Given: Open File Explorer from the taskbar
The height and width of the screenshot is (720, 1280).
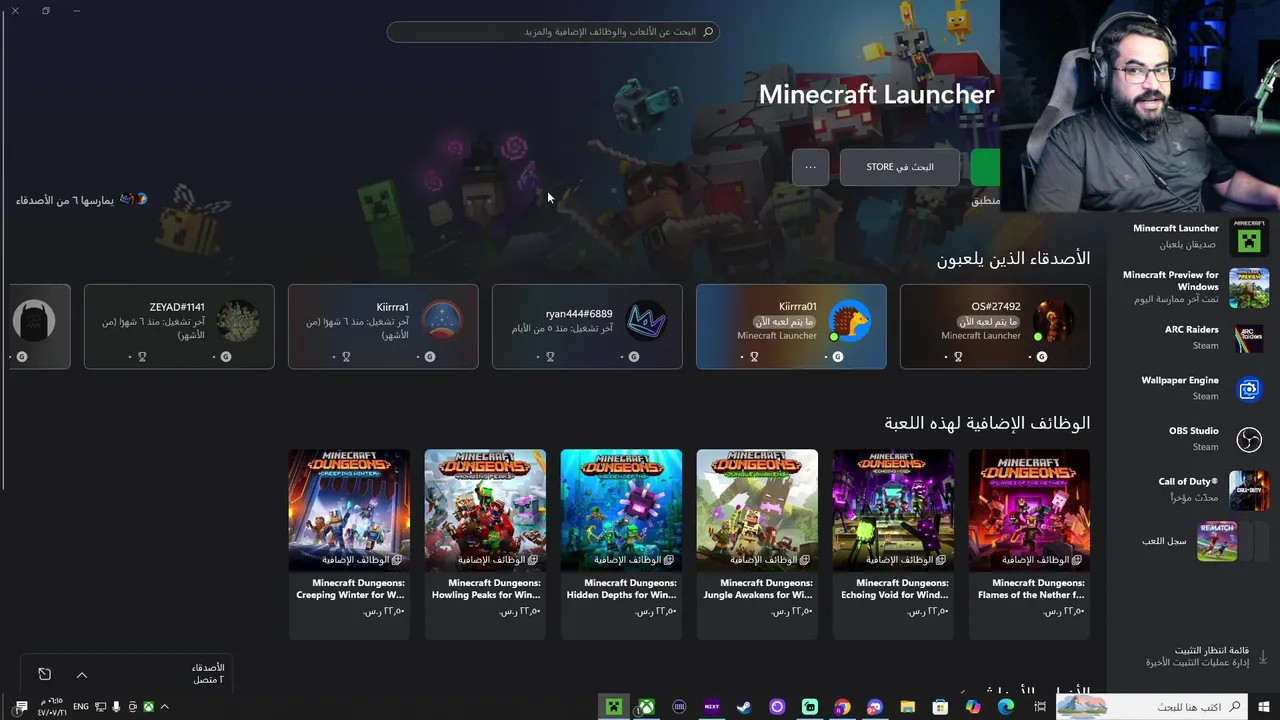Looking at the screenshot, I should click(x=907, y=707).
